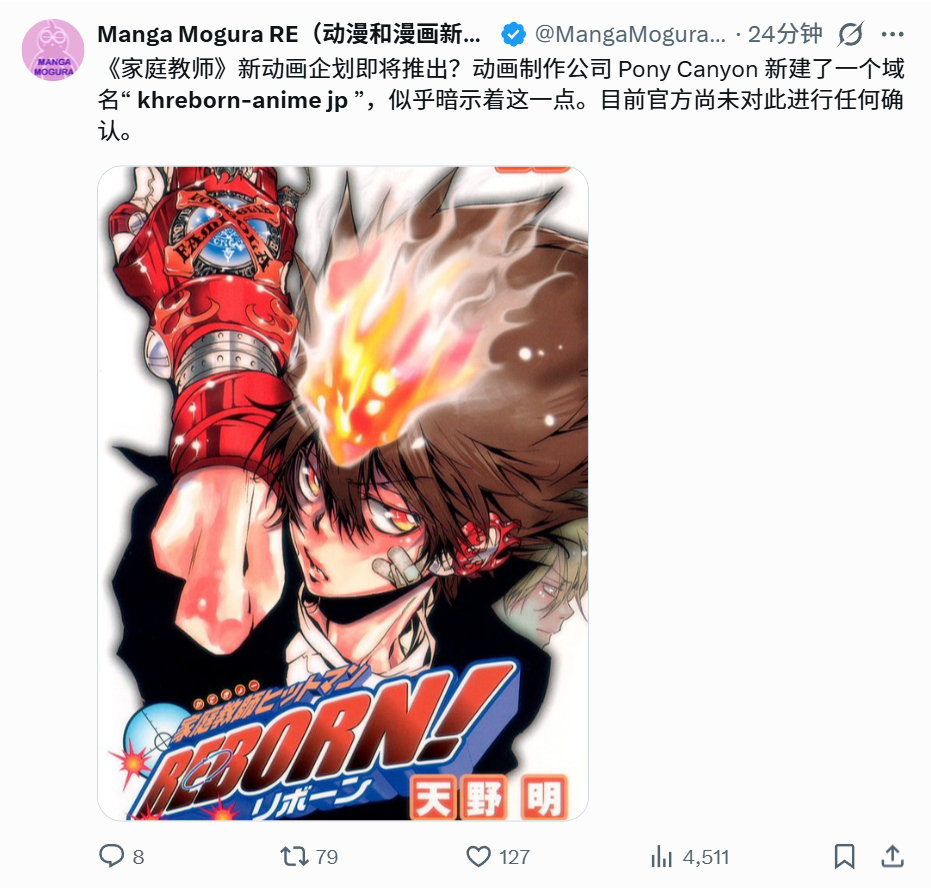
Task: Open the REBORN! manga cover image
Action: pyautogui.click(x=343, y=493)
